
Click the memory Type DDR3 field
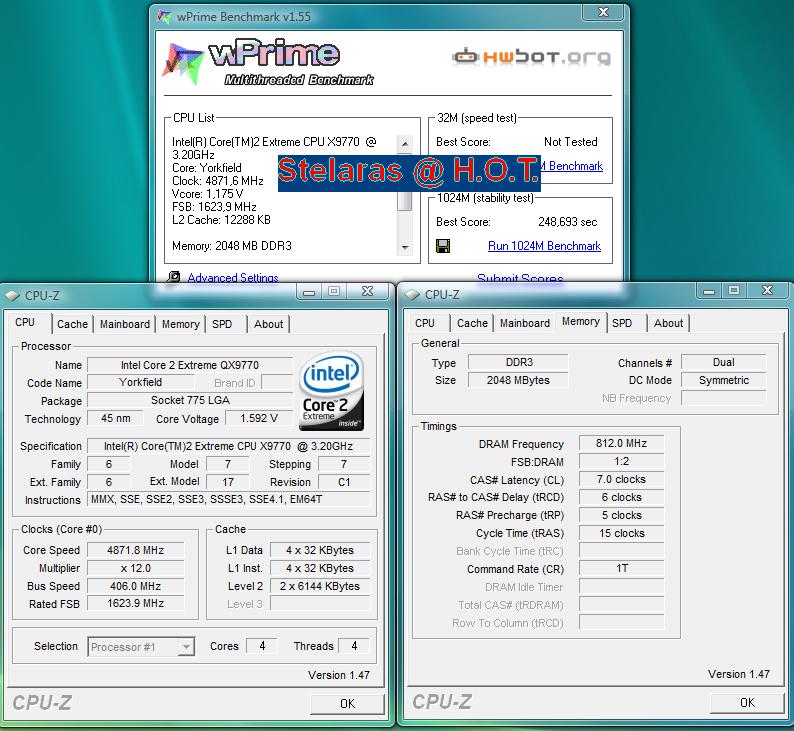point(519,362)
